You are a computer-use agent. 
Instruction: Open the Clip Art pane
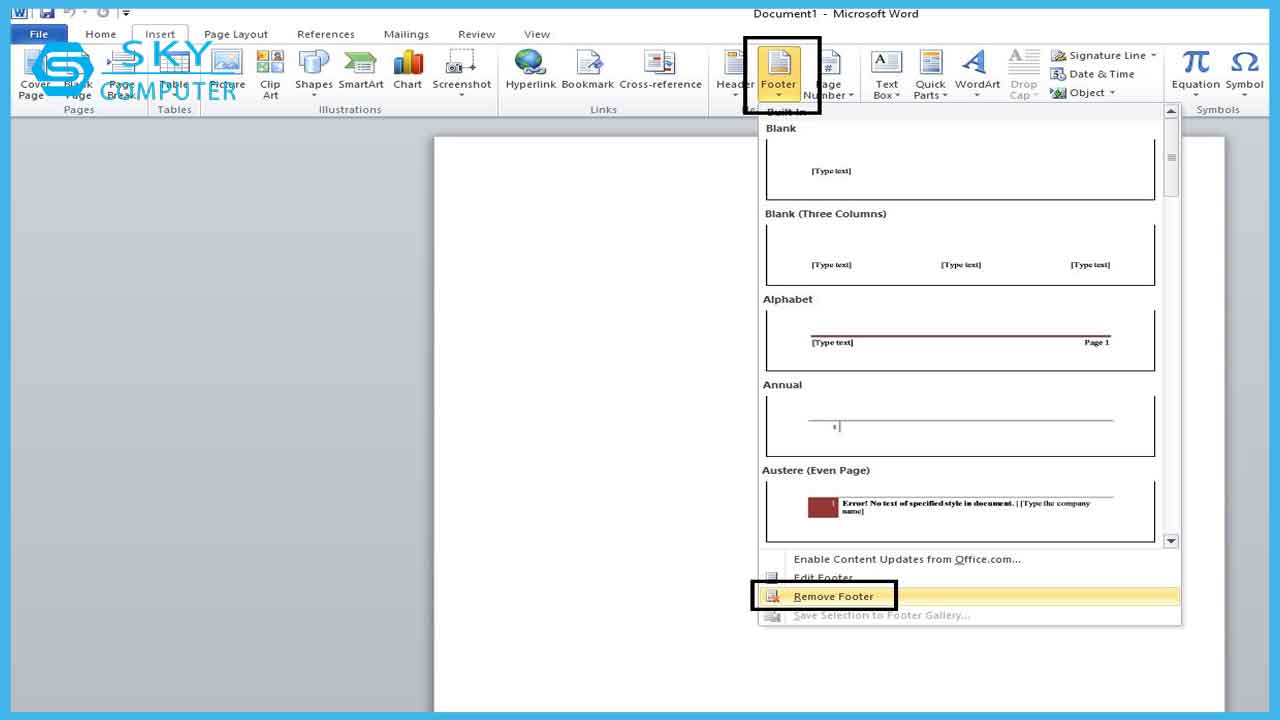pyautogui.click(x=270, y=74)
